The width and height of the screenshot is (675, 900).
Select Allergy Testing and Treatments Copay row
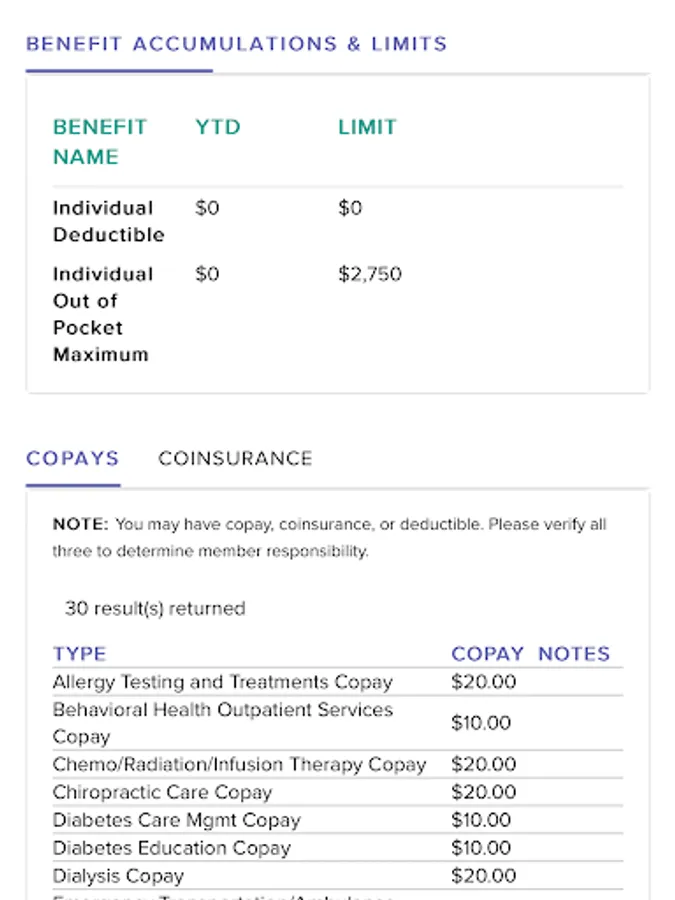tap(222, 682)
